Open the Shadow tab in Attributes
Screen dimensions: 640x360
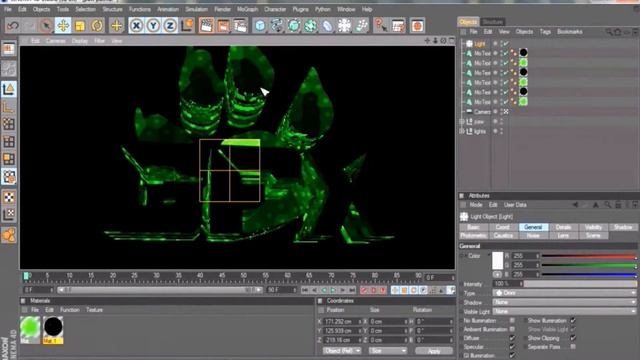(x=623, y=227)
